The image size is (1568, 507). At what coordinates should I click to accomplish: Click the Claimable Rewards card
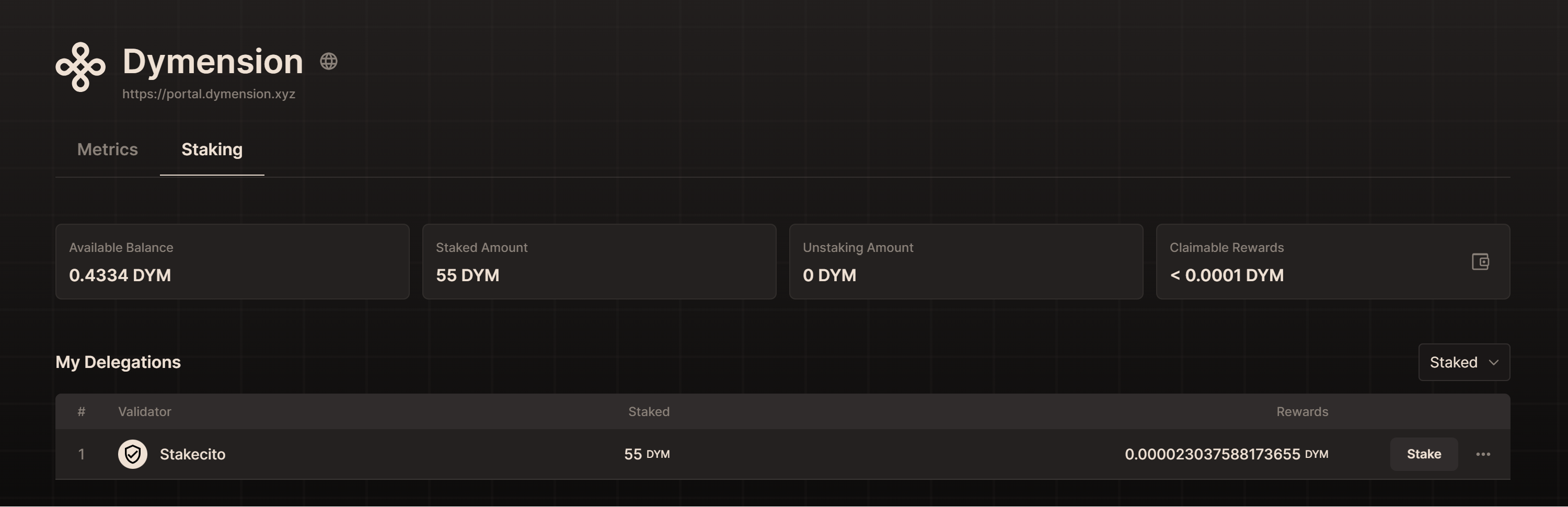pyautogui.click(x=1309, y=262)
